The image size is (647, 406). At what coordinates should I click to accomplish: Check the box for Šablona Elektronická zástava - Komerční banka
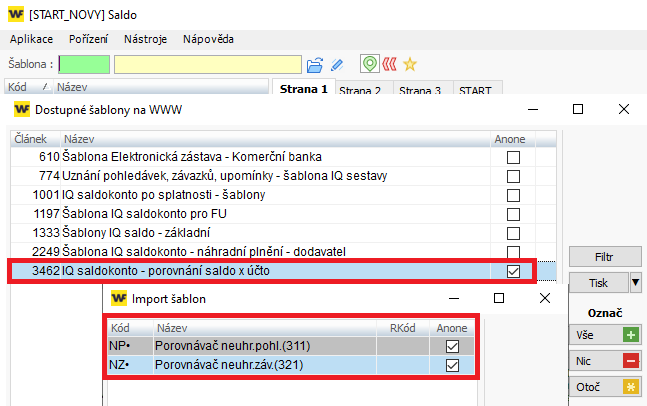click(x=513, y=158)
